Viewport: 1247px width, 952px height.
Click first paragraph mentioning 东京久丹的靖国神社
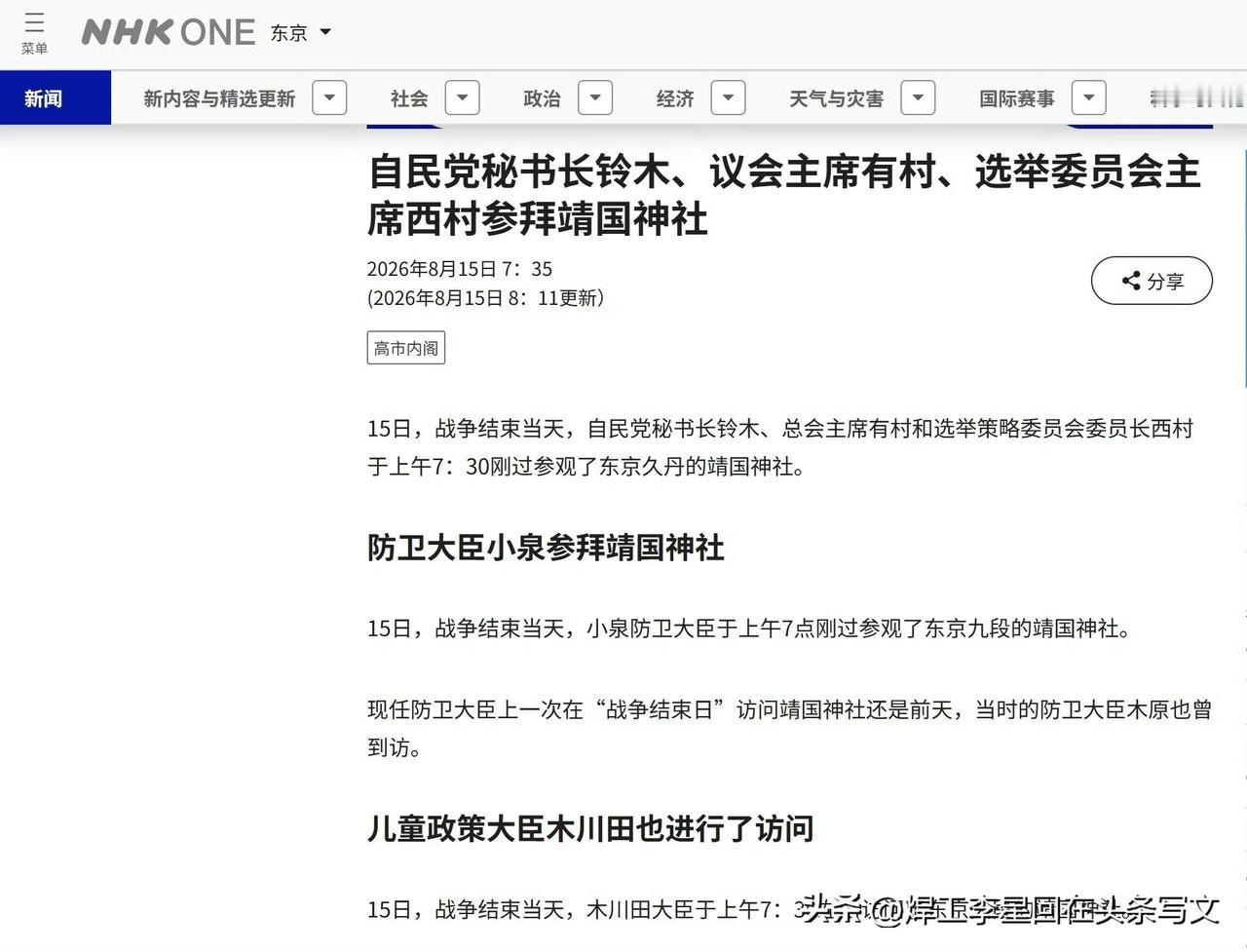click(780, 448)
